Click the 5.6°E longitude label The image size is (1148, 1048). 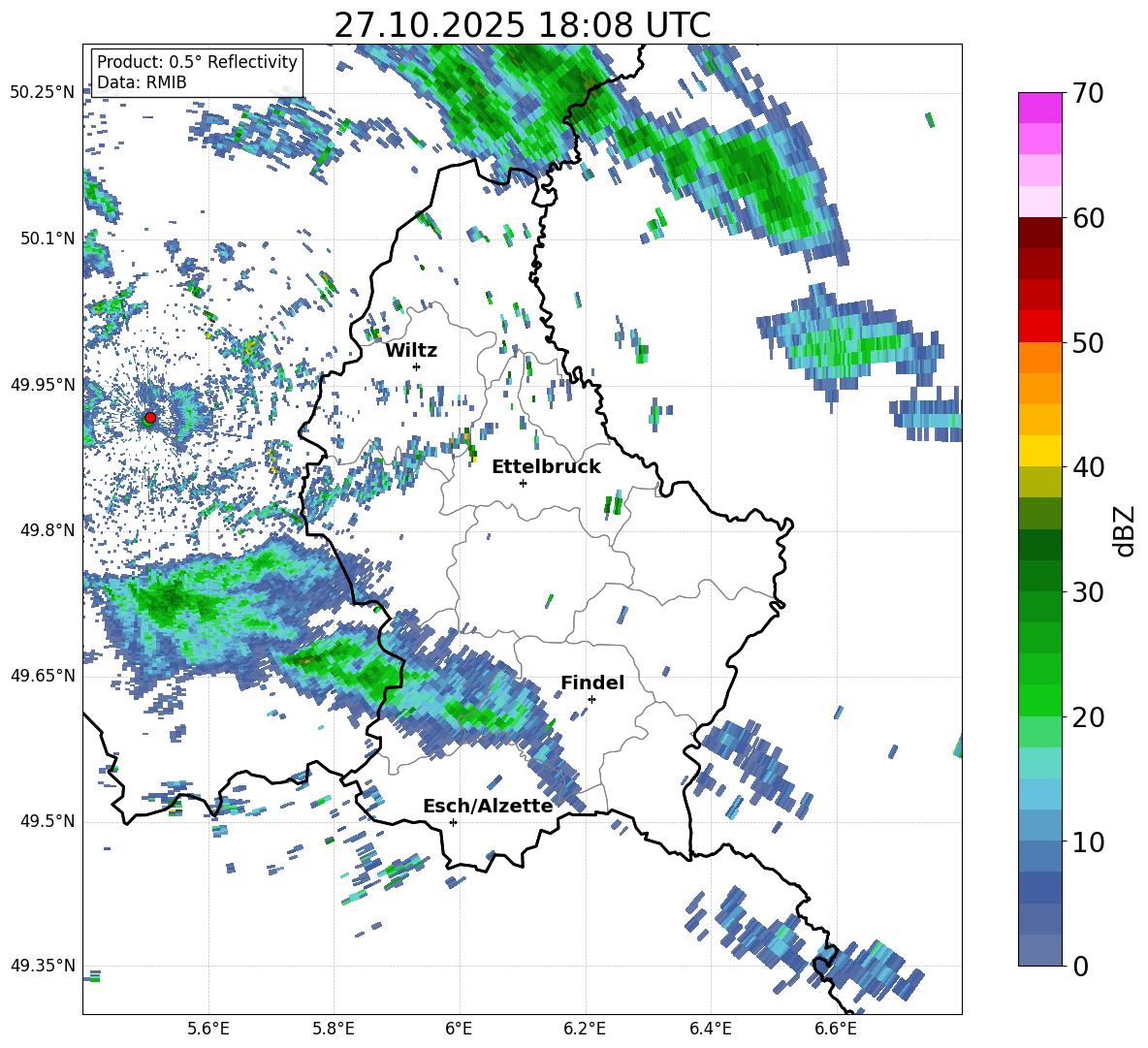click(x=208, y=1030)
